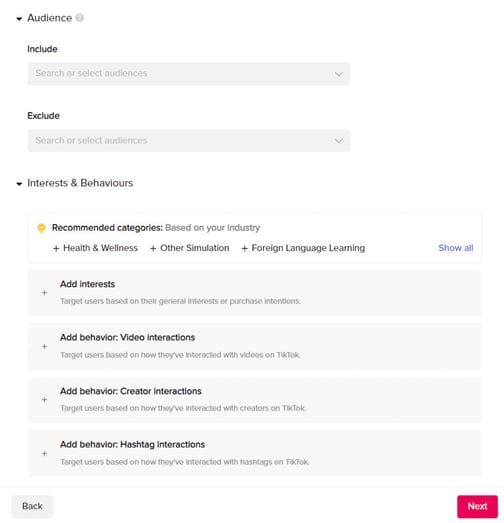Add Foreign Language Learning category
Image resolution: width=504 pixels, height=523 pixels.
tap(303, 248)
